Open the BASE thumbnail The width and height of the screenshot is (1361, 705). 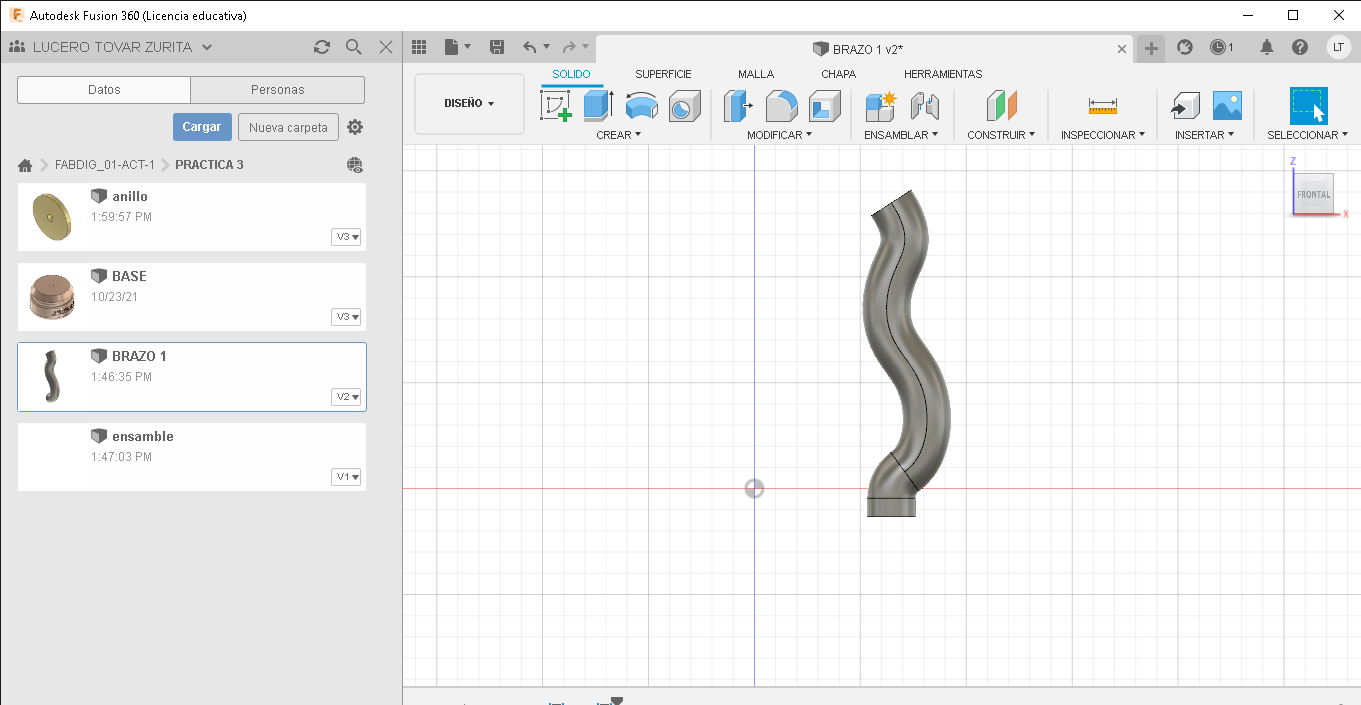52,297
